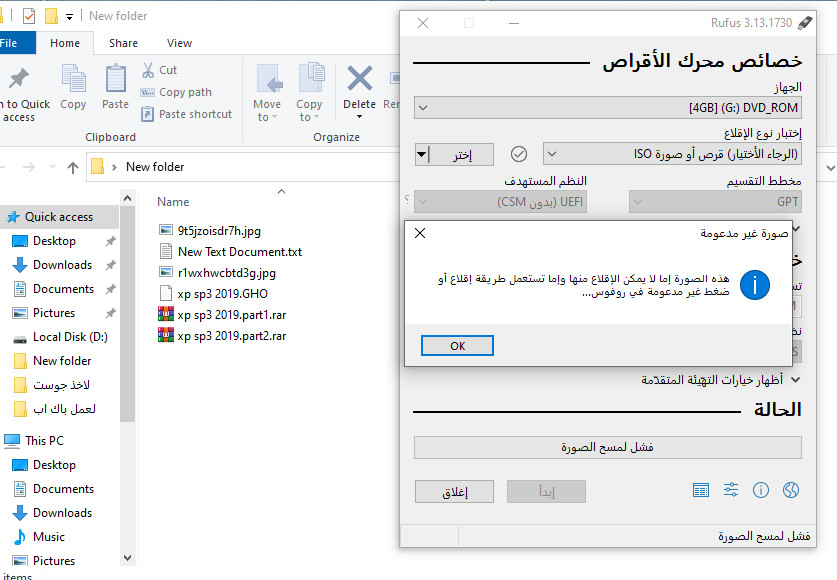Click the Cut scissors command
The width and height of the screenshot is (837, 580).
(159, 70)
